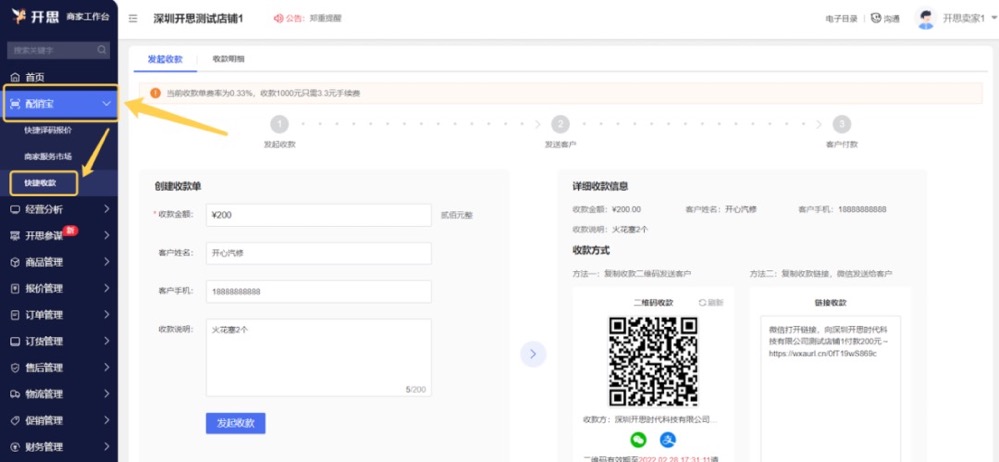Click the step 3 客户付款 circle
The height and width of the screenshot is (462, 999).
click(842, 124)
